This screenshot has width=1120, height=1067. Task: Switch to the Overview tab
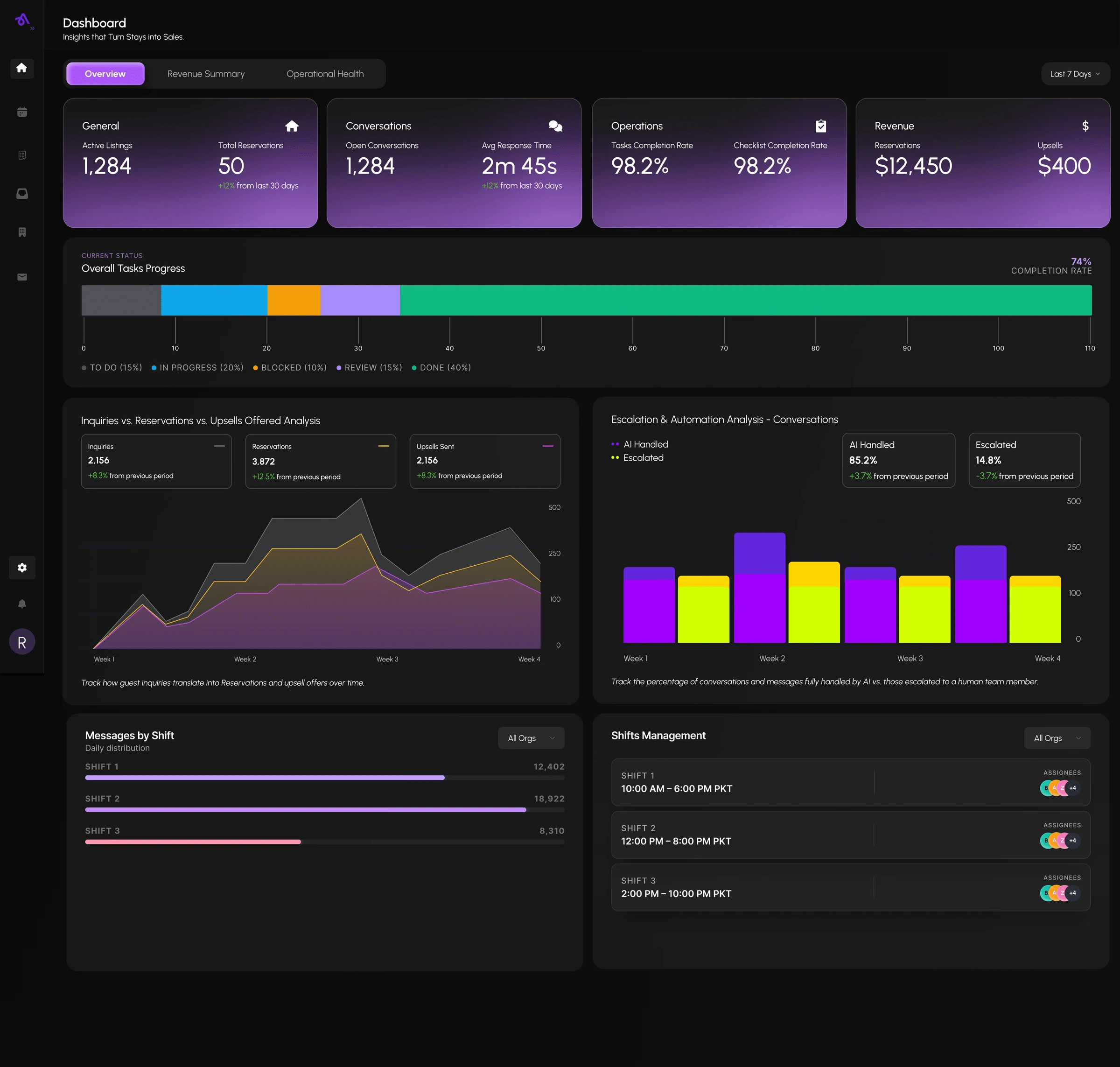click(105, 74)
